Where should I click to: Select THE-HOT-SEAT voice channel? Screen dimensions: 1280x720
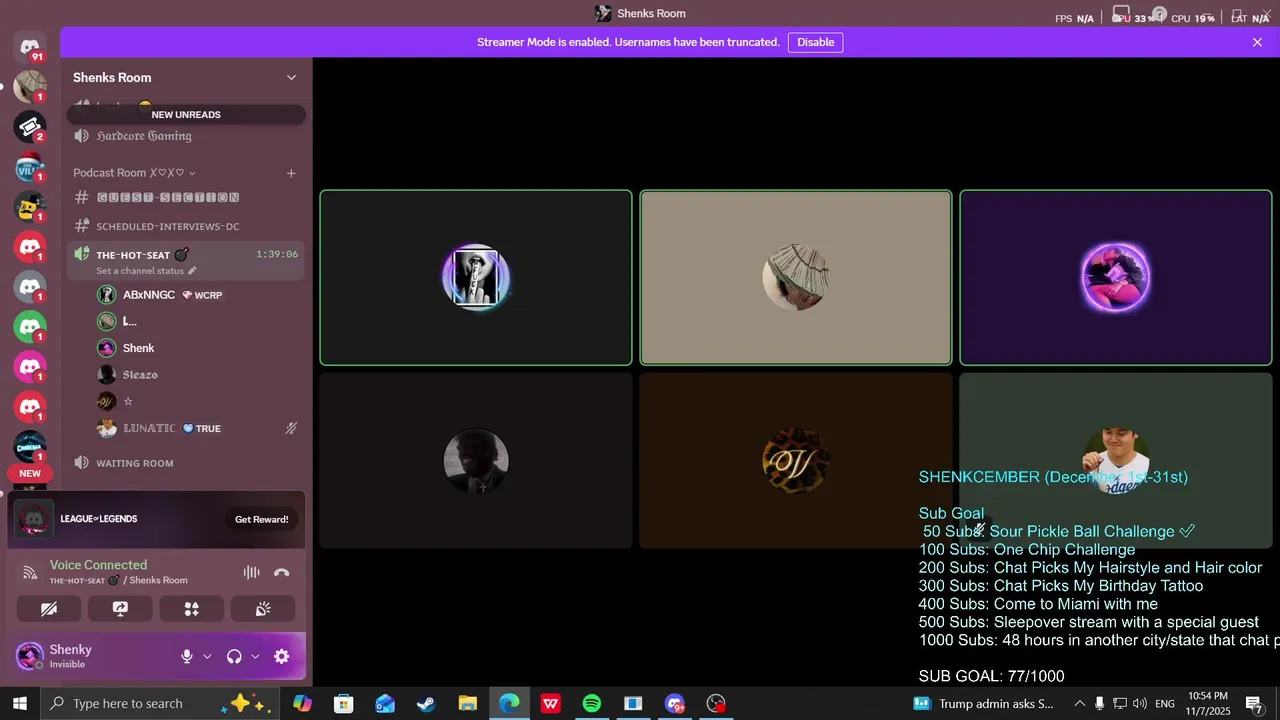186,260
